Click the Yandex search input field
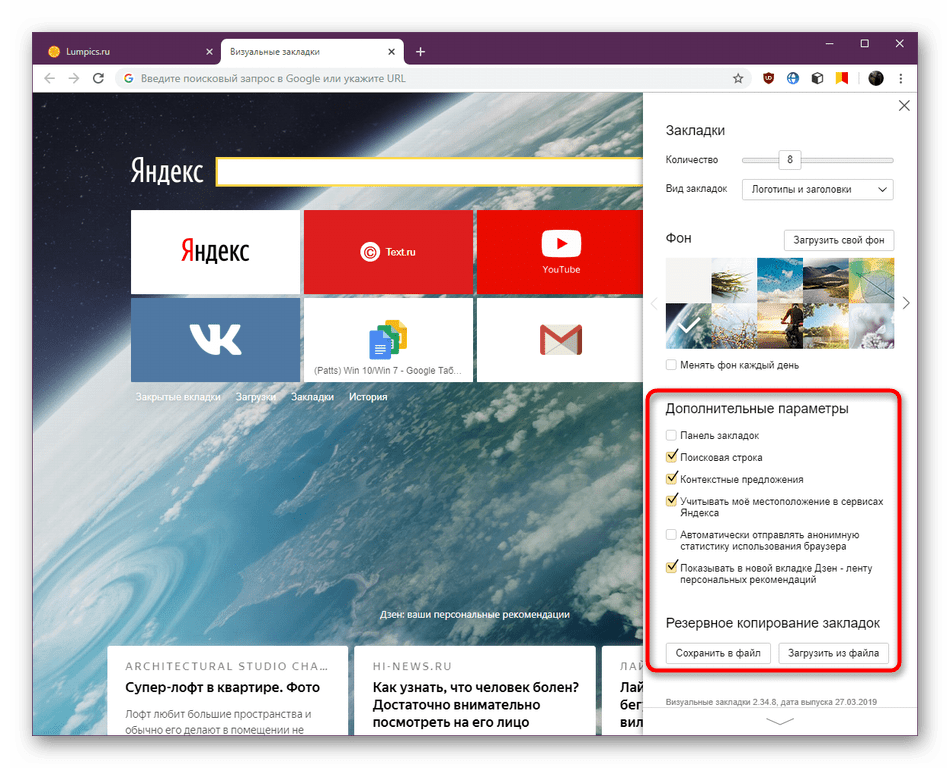 click(430, 172)
